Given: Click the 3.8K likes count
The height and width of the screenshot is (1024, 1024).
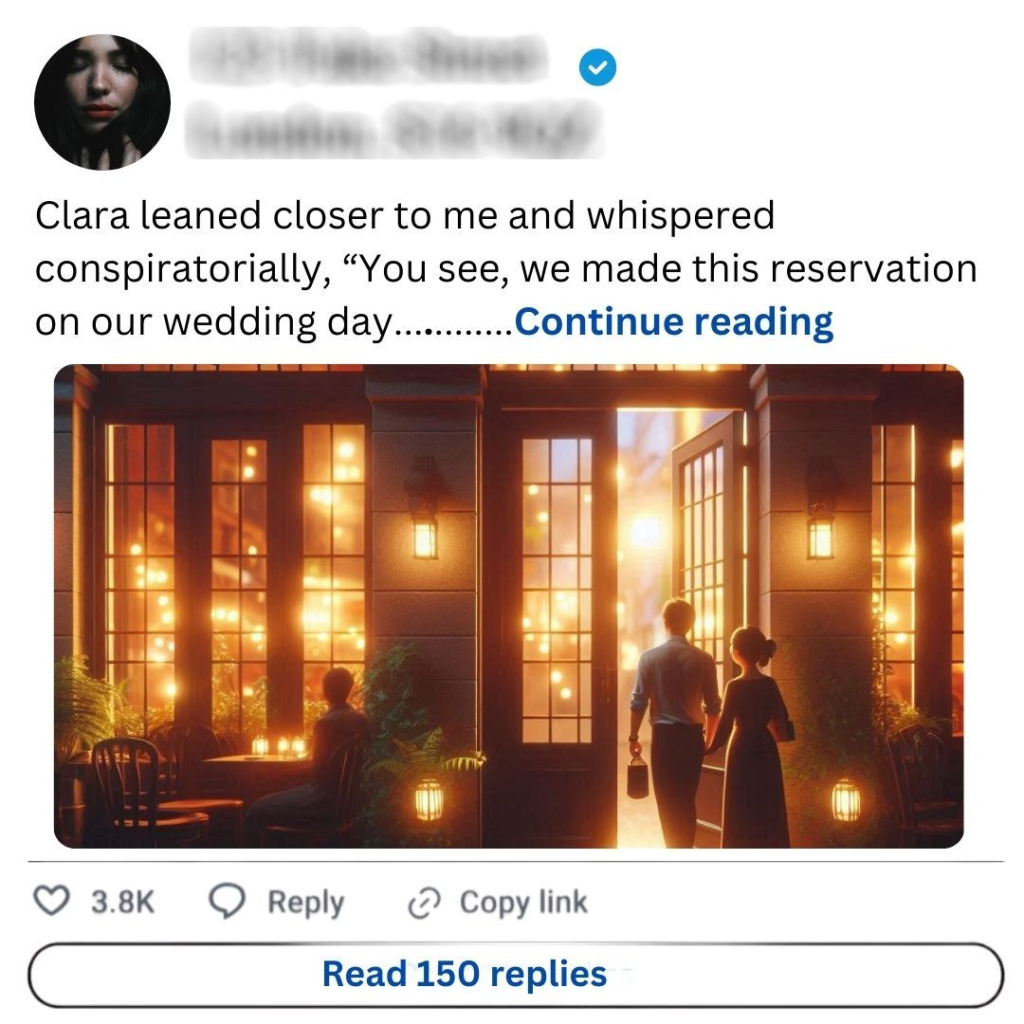Looking at the screenshot, I should click(x=123, y=903).
